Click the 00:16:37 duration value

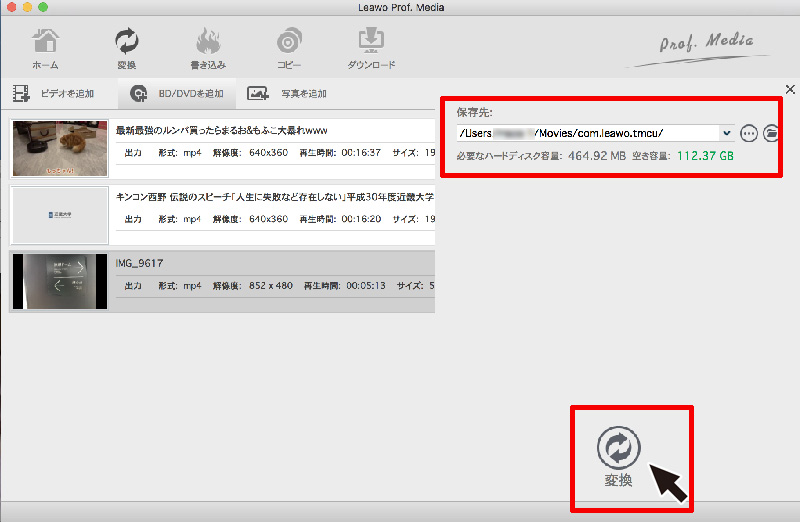click(361, 153)
